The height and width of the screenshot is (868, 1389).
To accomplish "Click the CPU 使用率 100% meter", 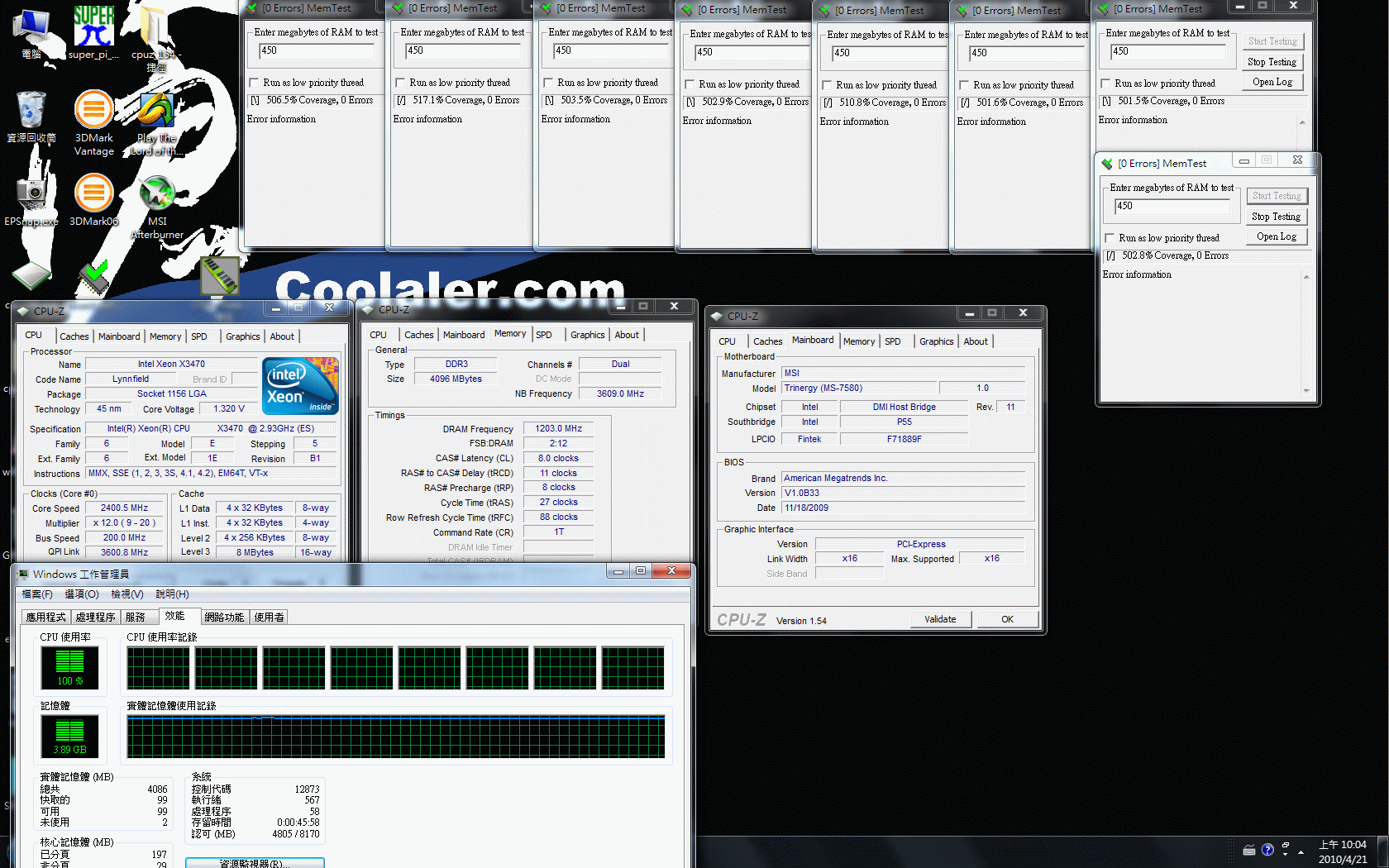I will 70,668.
